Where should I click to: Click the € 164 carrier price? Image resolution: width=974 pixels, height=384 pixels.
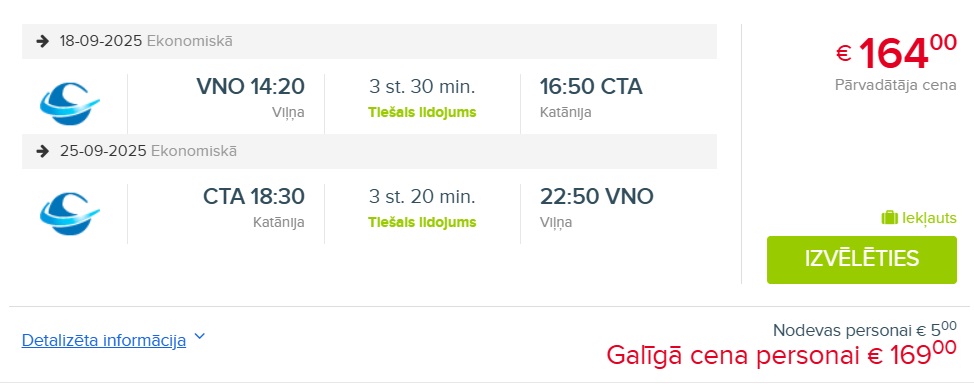click(896, 53)
